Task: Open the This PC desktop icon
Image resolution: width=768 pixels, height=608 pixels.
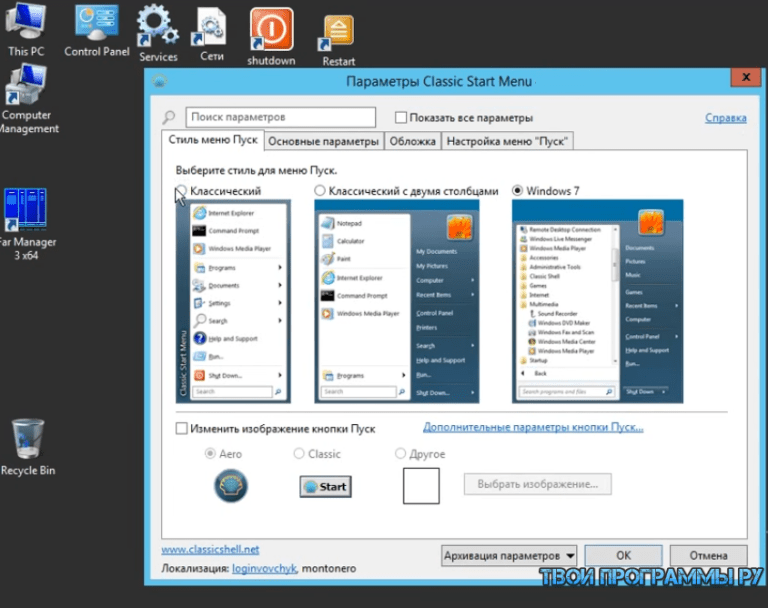Action: tap(25, 29)
